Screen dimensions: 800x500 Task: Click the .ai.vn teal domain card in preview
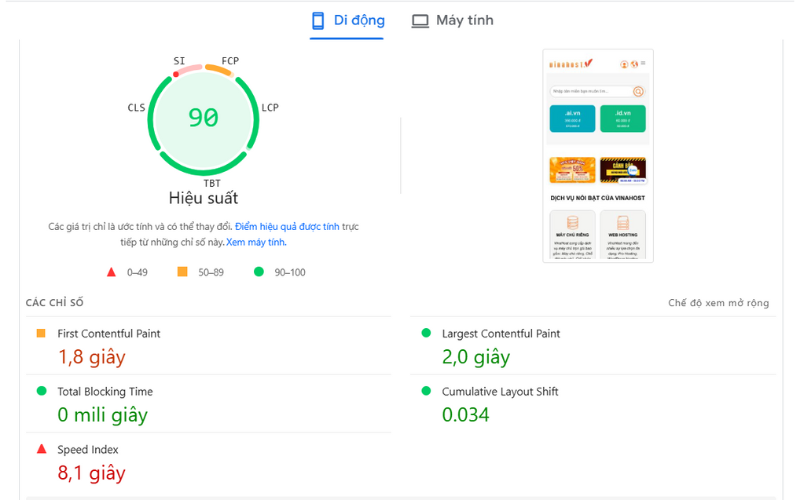coord(572,119)
